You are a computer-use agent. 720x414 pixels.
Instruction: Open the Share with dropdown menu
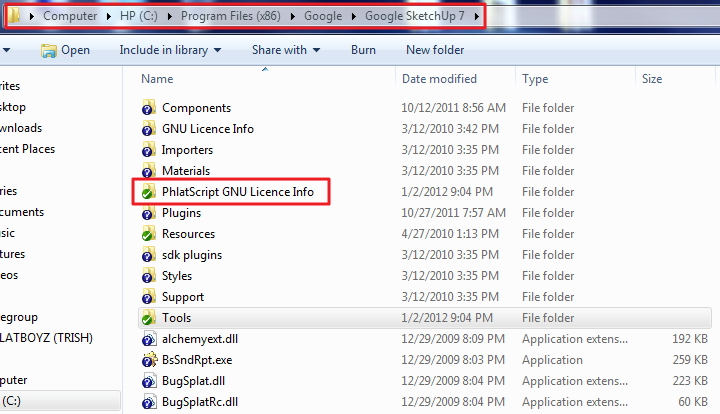click(x=285, y=50)
